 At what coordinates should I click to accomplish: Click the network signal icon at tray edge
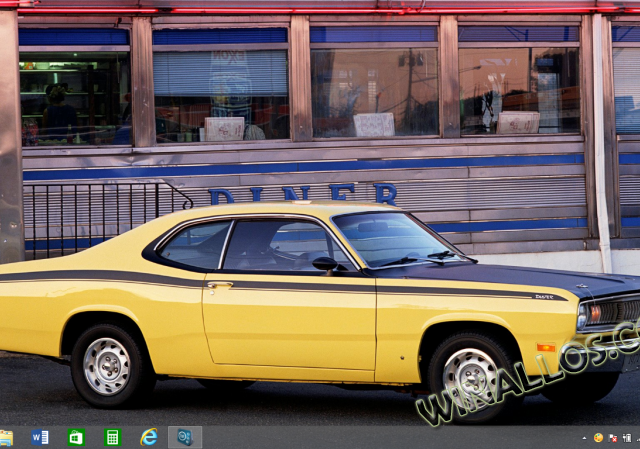637,438
